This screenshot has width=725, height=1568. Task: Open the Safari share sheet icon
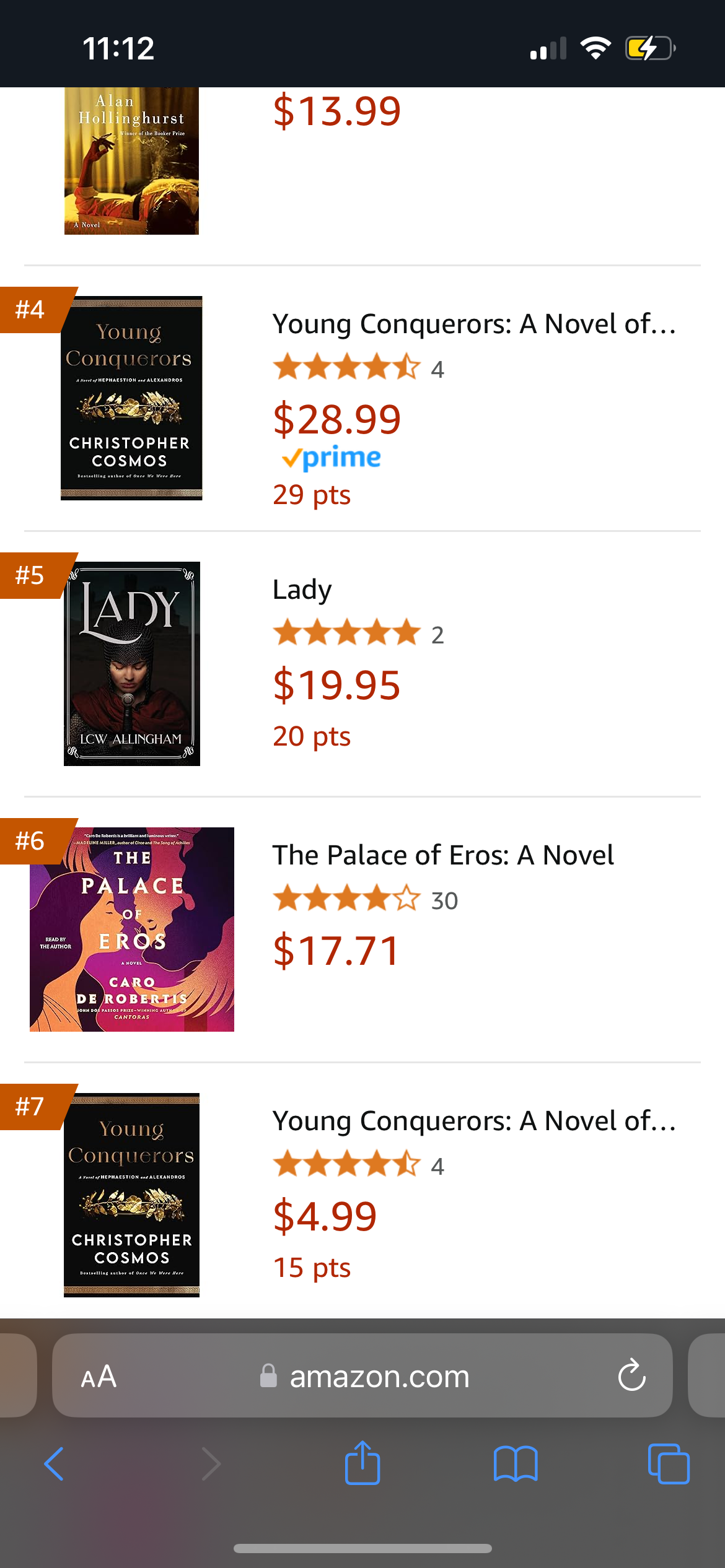click(362, 1463)
